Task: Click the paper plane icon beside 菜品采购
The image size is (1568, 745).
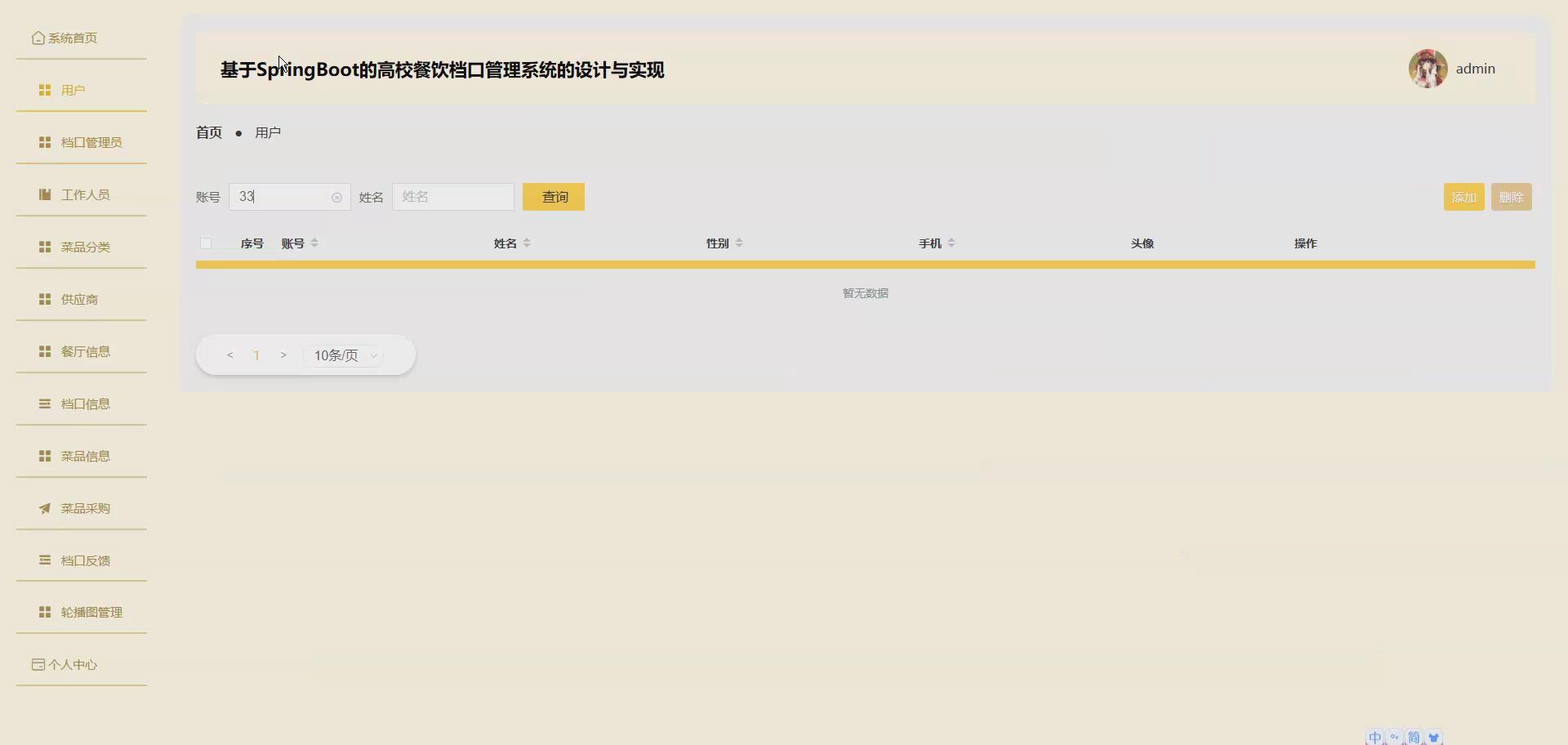Action: point(45,508)
